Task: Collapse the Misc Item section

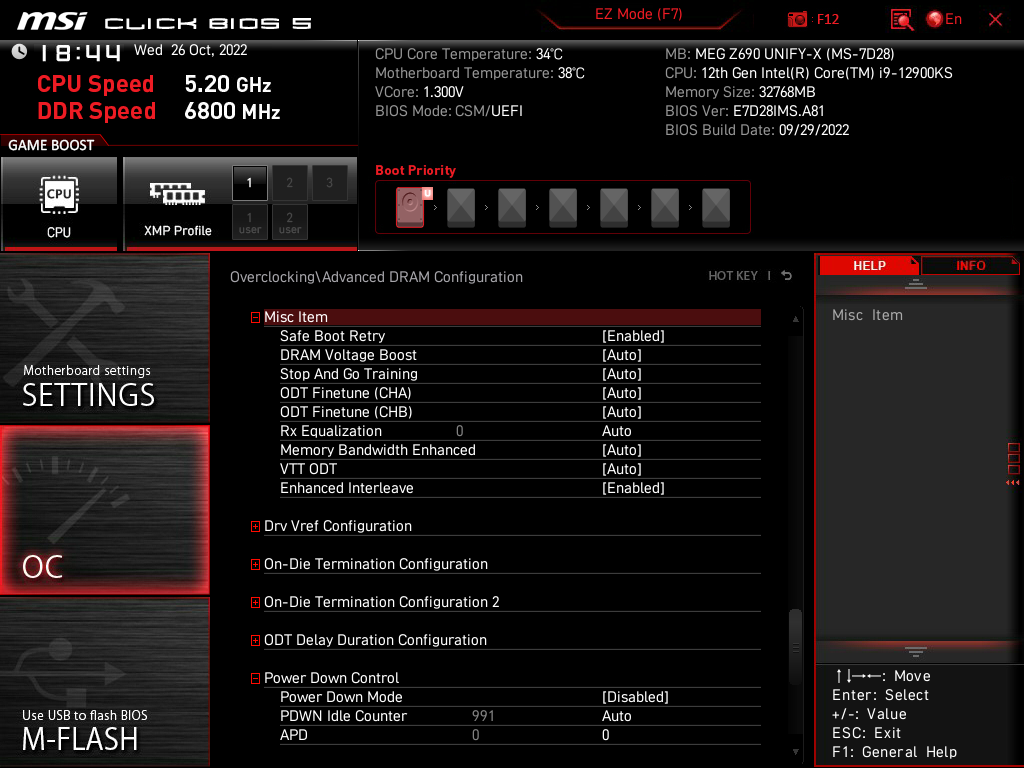Action: tap(255, 317)
